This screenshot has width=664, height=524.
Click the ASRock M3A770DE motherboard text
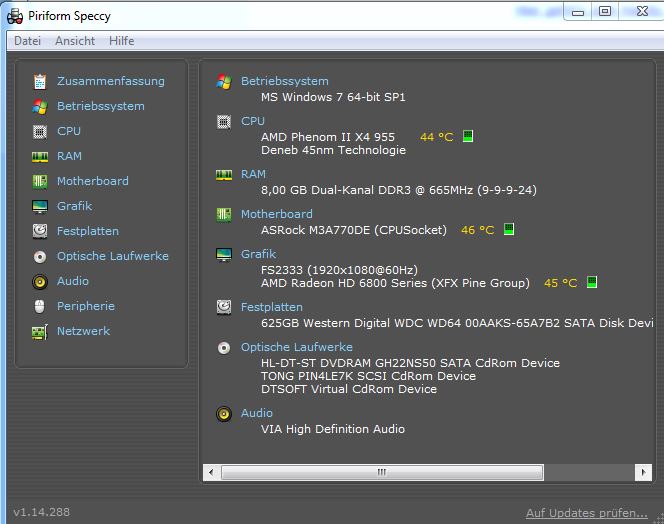[354, 230]
